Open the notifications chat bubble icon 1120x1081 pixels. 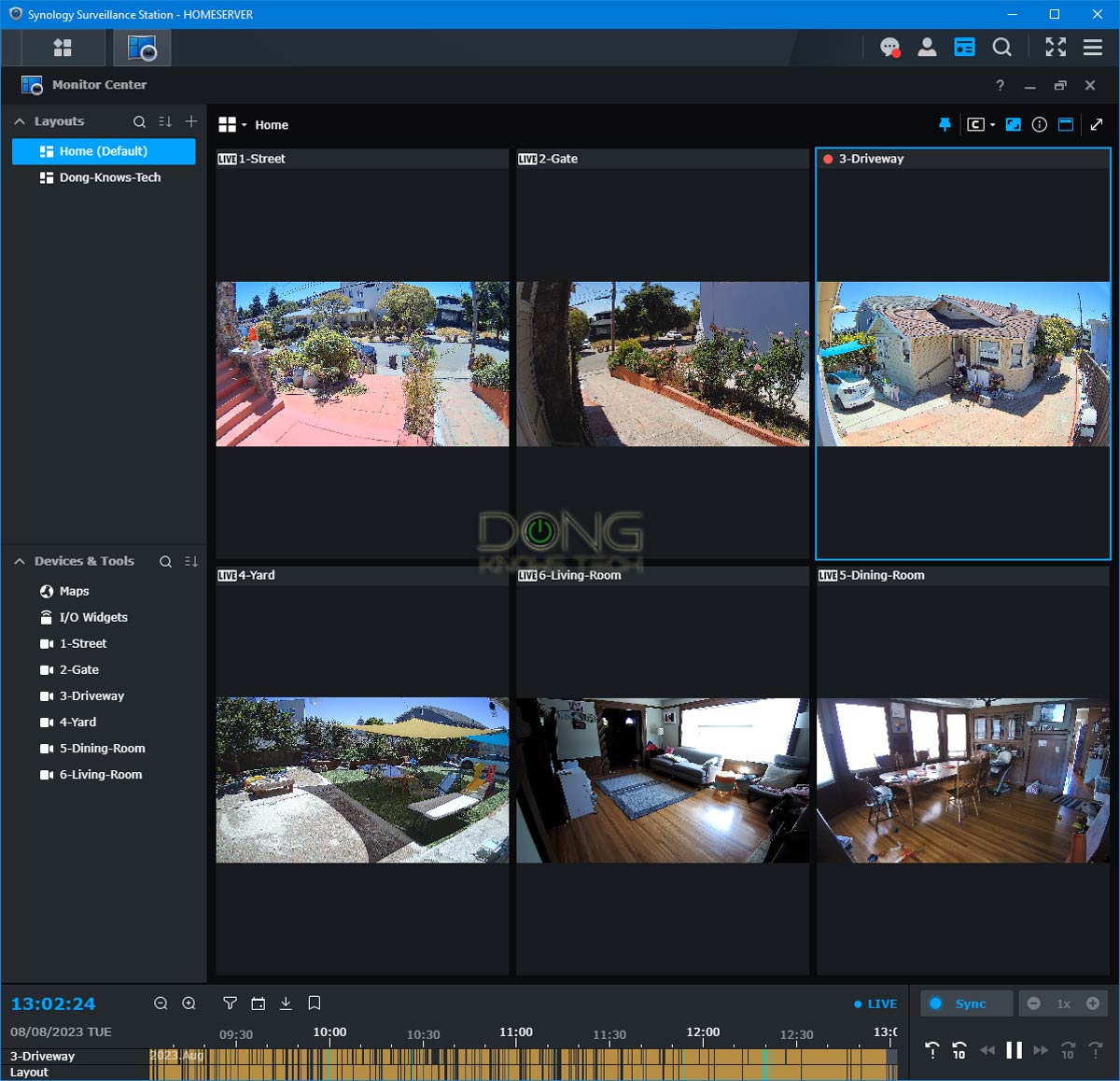889,48
